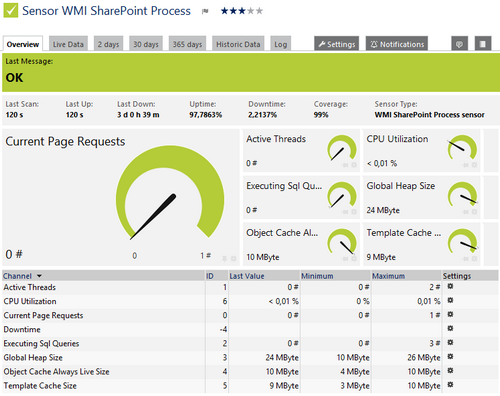Open the Historic Data tab
Screen dimensions: 500x396
click(x=238, y=44)
